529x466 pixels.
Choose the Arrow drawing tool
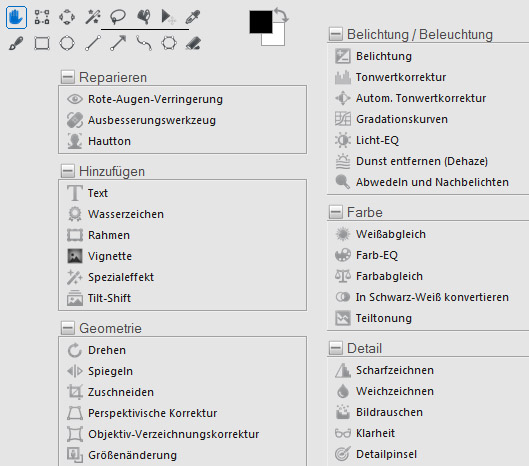(118, 43)
